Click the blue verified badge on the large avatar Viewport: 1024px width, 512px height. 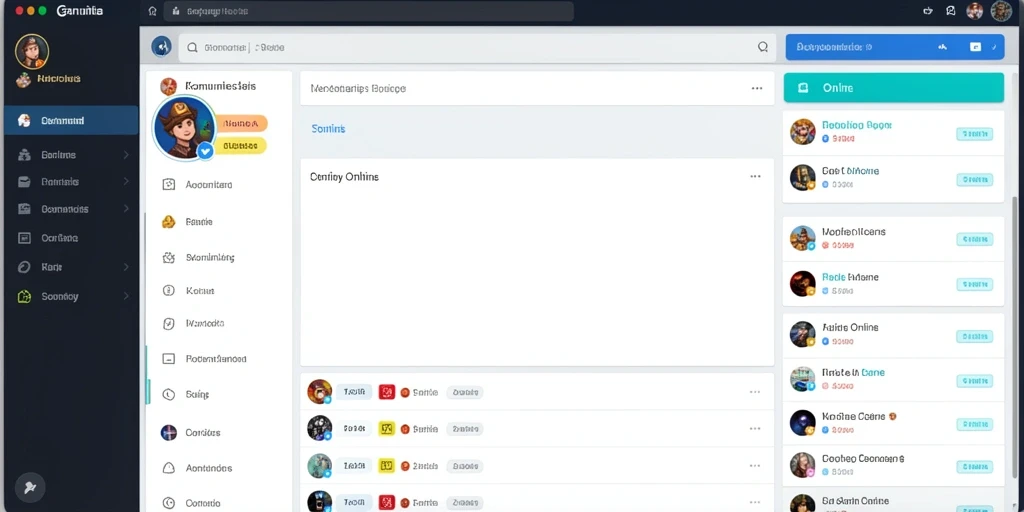click(x=206, y=152)
